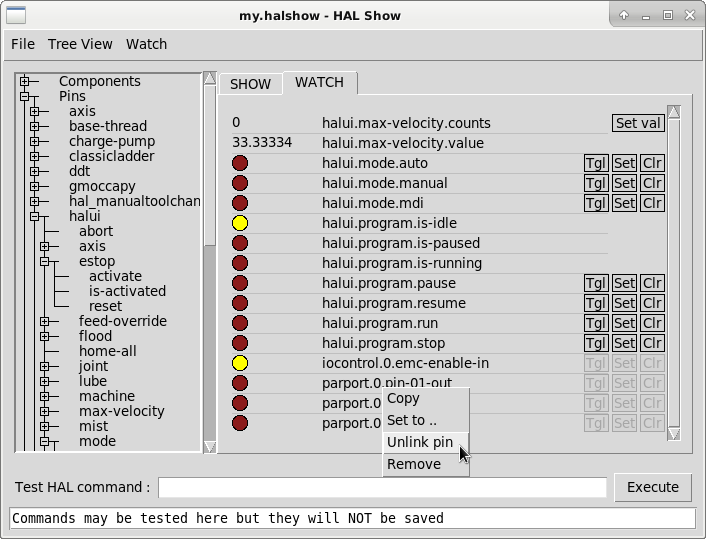Screen dimensions: 706x539
Task: Switch to the SHOW tab
Action: 250,84
